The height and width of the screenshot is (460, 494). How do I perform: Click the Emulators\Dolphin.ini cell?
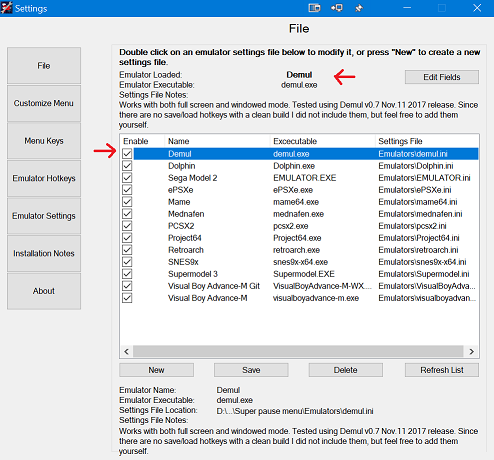coord(416,166)
